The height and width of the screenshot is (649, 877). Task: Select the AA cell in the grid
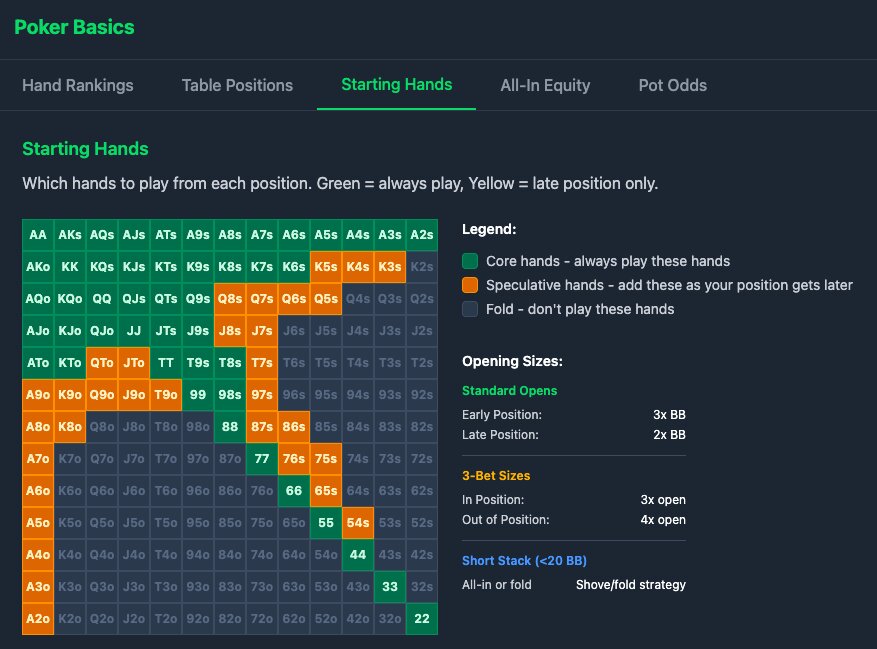pyautogui.click(x=38, y=235)
